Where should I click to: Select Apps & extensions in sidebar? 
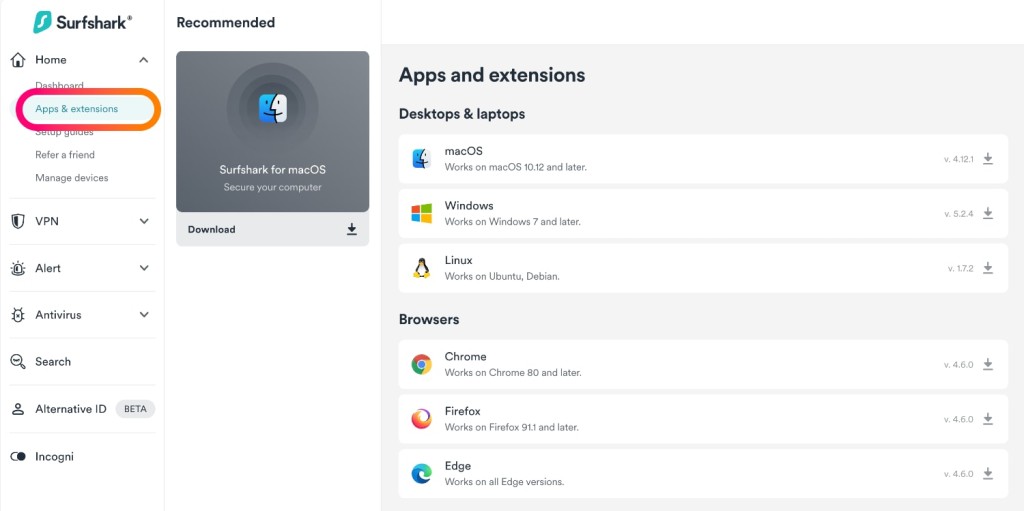coord(76,108)
